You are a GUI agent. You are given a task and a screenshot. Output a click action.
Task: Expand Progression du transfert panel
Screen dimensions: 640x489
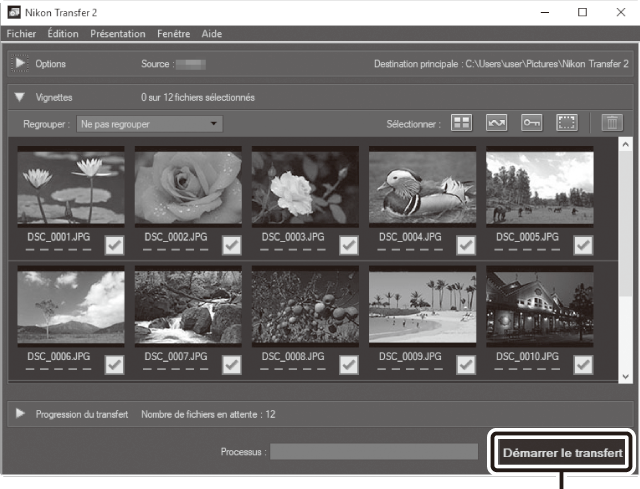click(20, 413)
